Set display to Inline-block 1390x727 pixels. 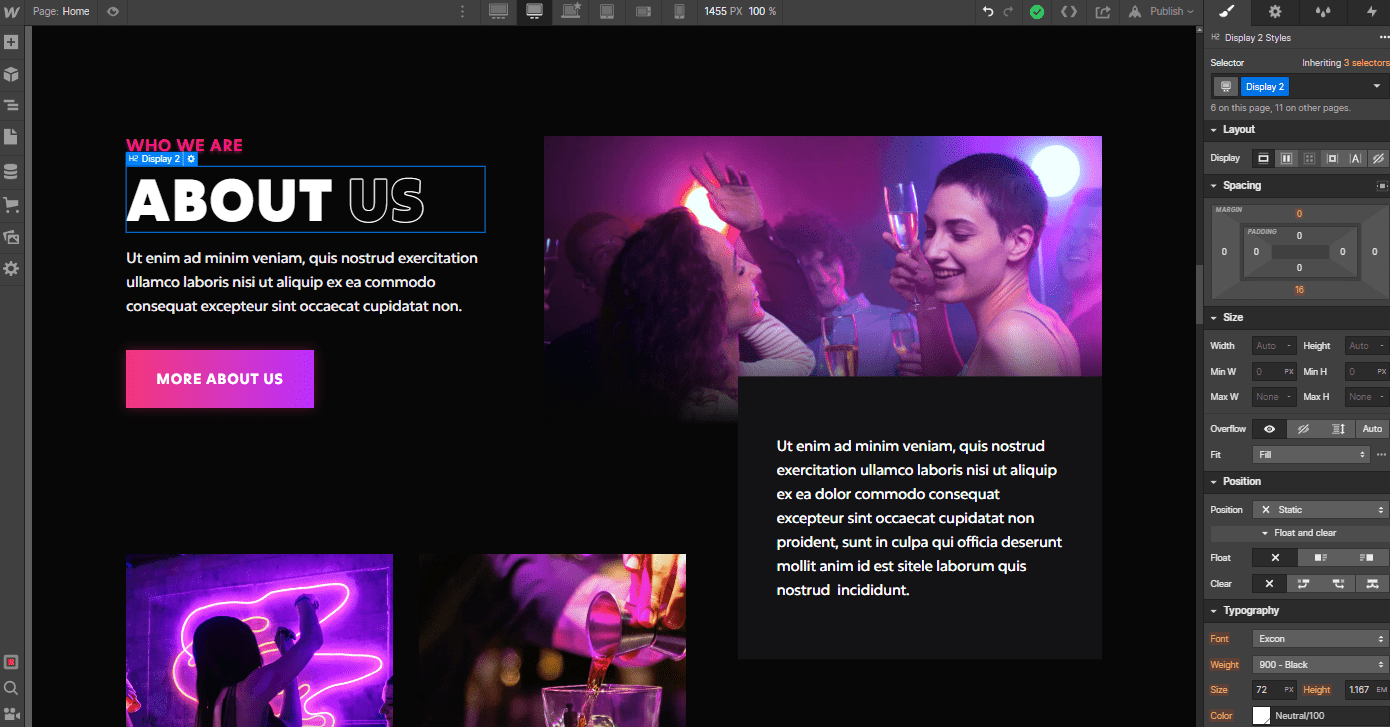tap(1332, 158)
